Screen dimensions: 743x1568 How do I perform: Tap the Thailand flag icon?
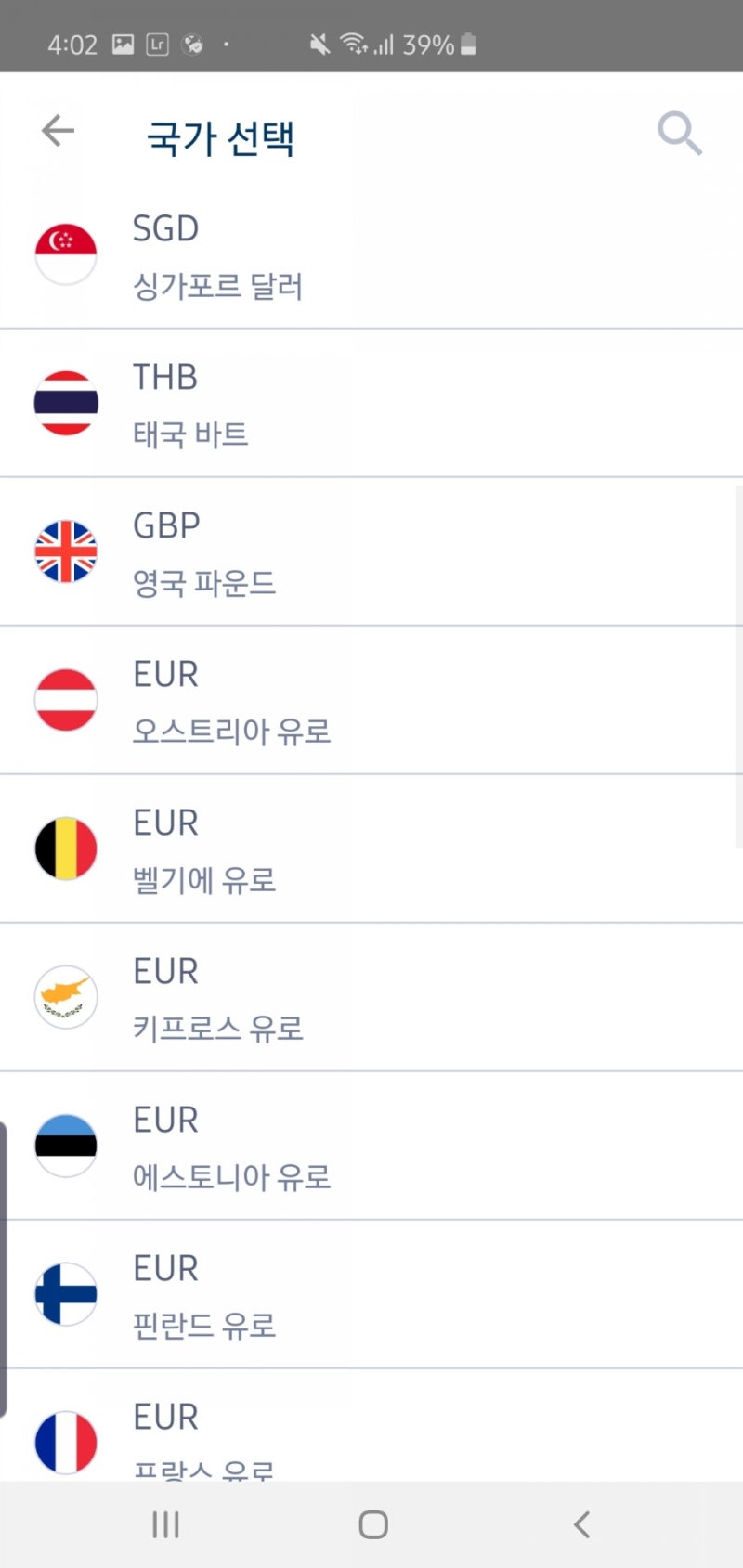tap(66, 403)
